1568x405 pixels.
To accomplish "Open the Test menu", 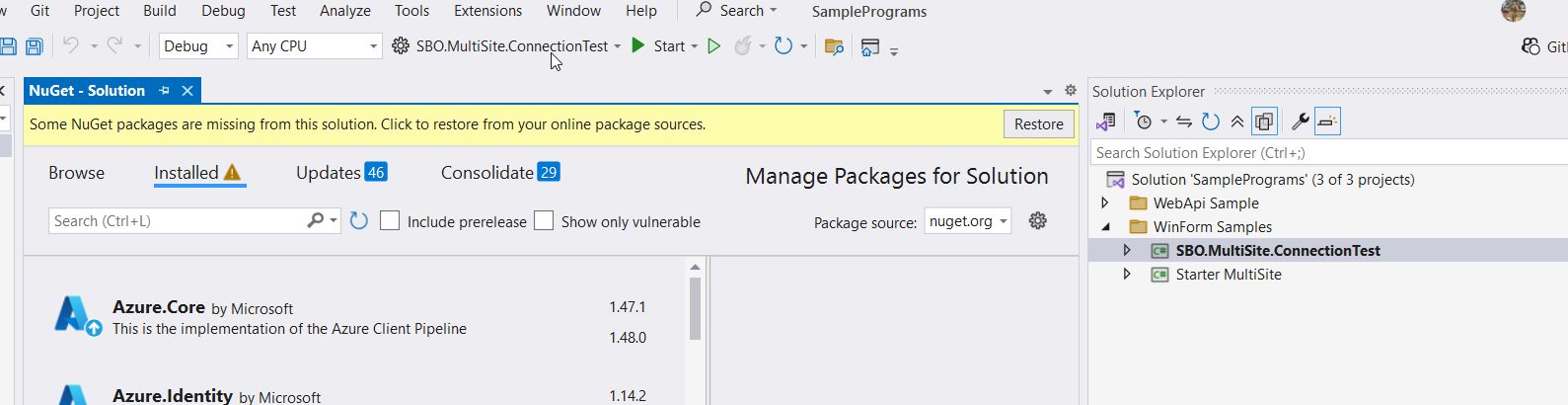I will pos(283,11).
